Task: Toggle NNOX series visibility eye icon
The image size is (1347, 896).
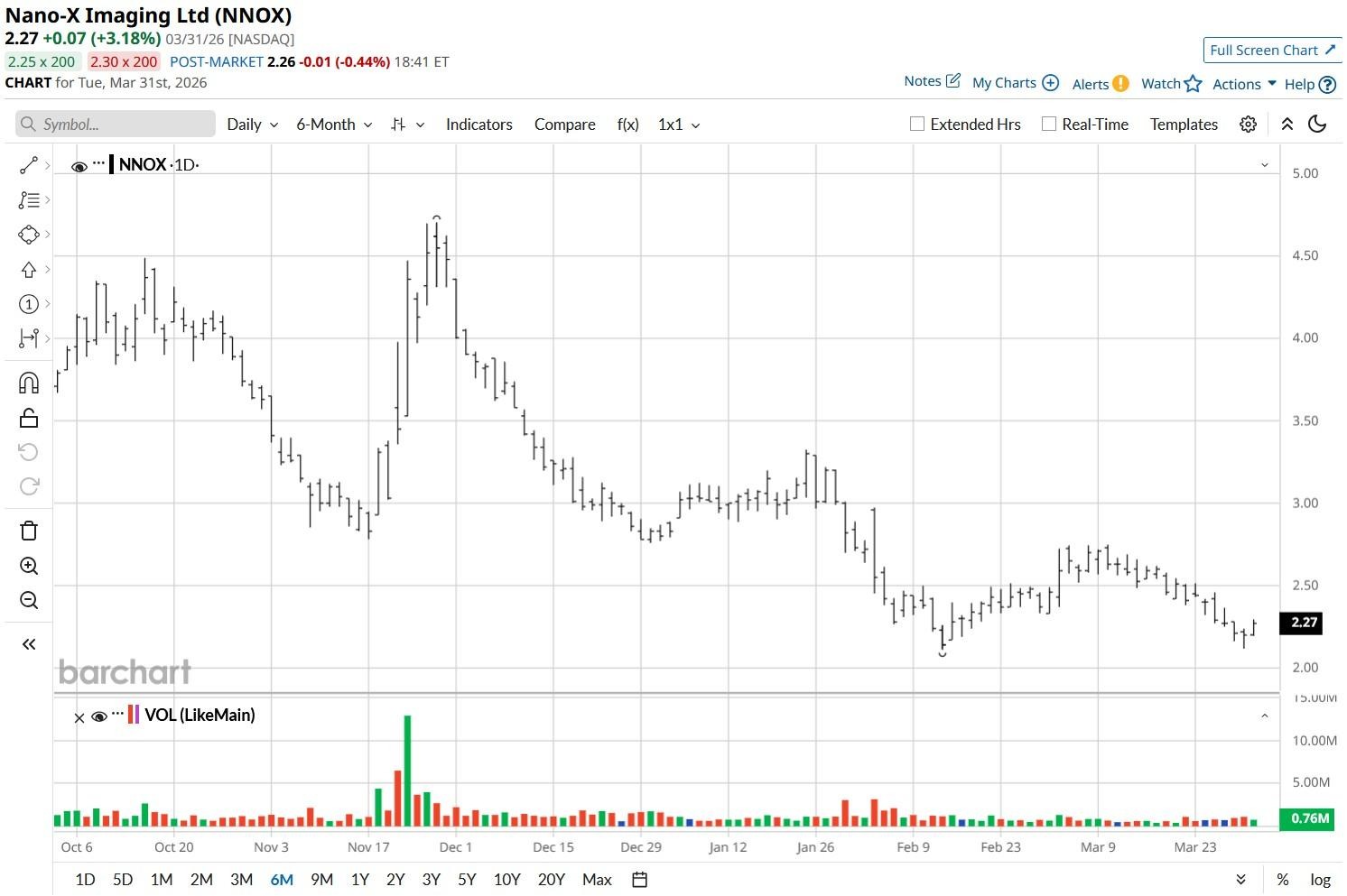Action: coord(79,166)
